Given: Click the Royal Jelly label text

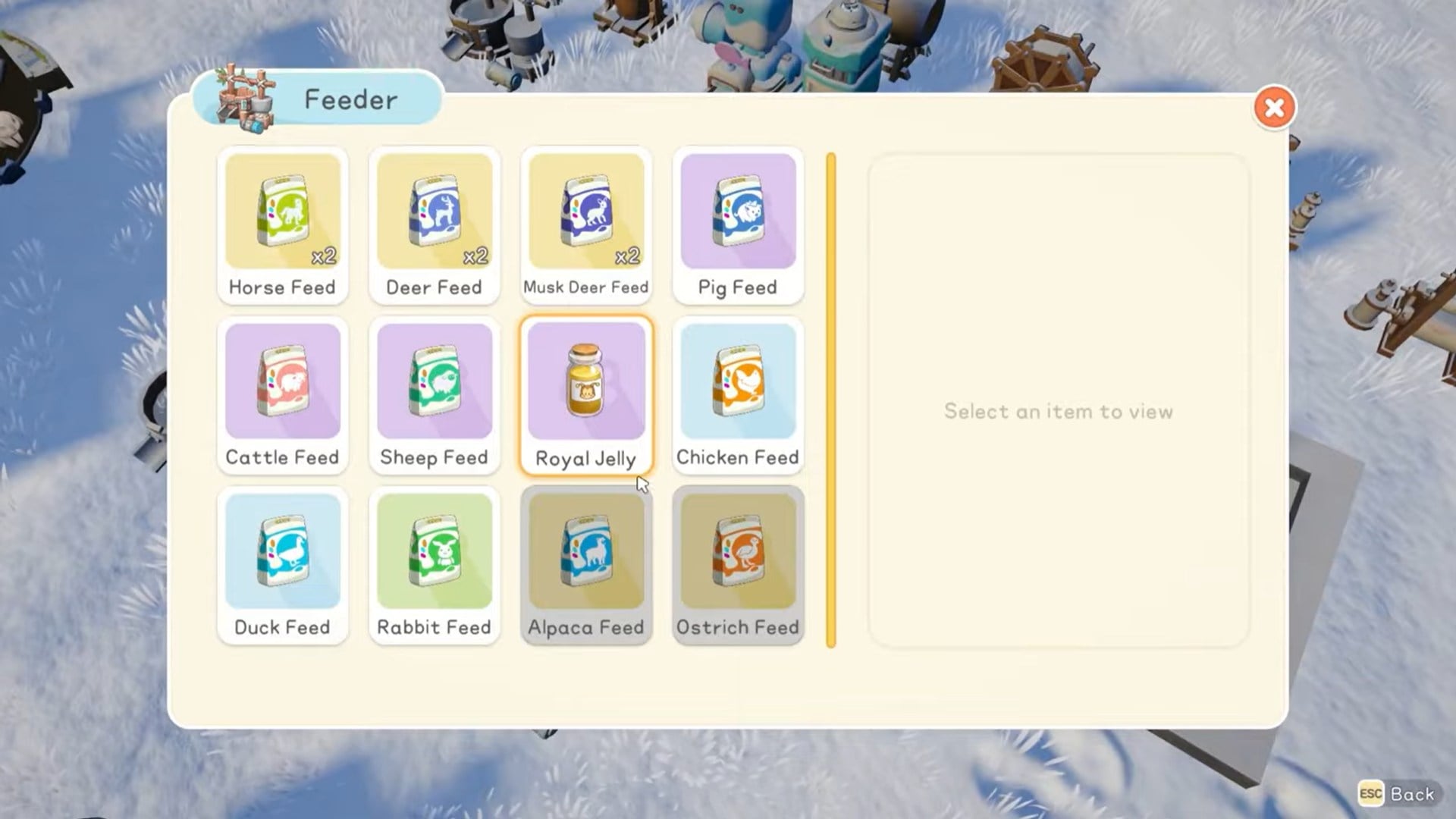Looking at the screenshot, I should (x=585, y=459).
